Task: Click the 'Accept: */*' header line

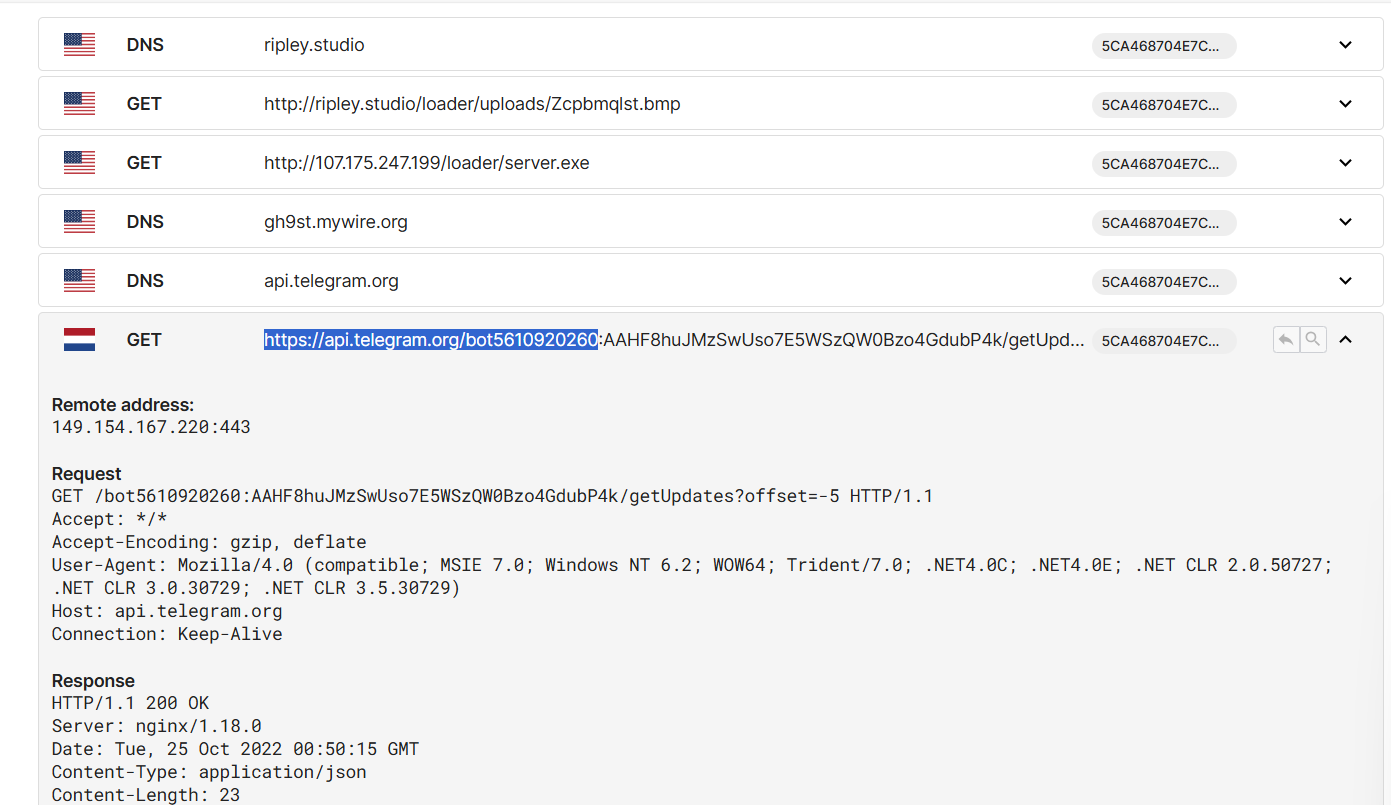Action: pos(110,519)
